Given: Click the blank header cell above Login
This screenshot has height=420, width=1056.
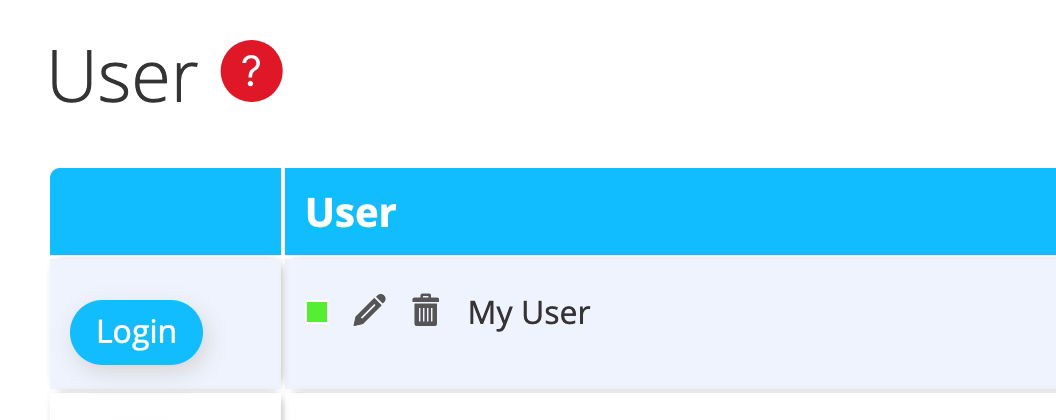Looking at the screenshot, I should click(165, 212).
